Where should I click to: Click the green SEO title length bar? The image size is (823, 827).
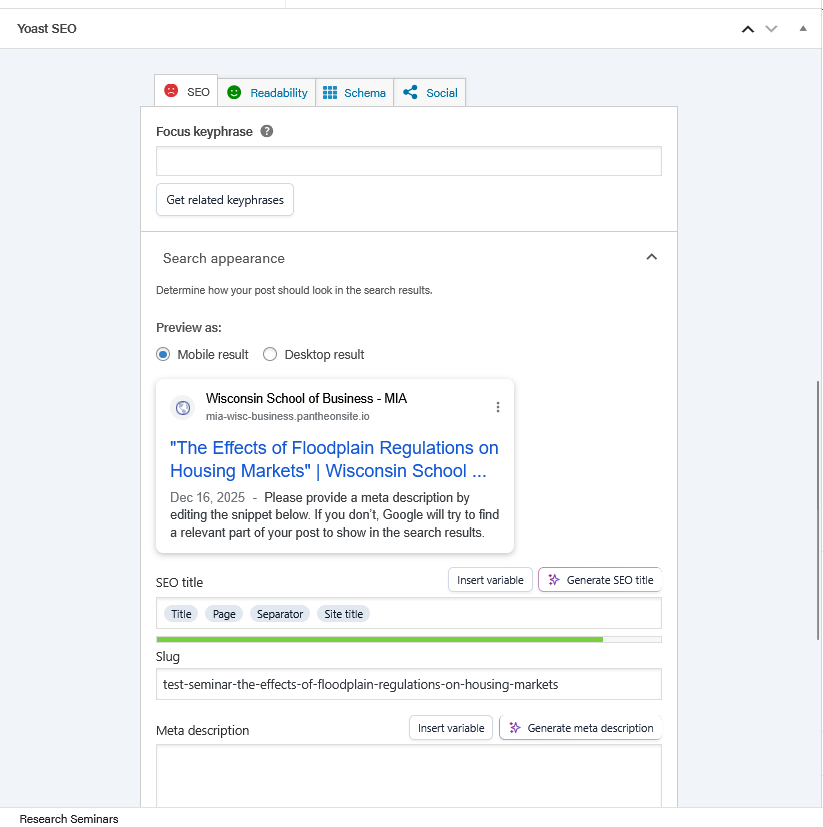pyautogui.click(x=380, y=638)
